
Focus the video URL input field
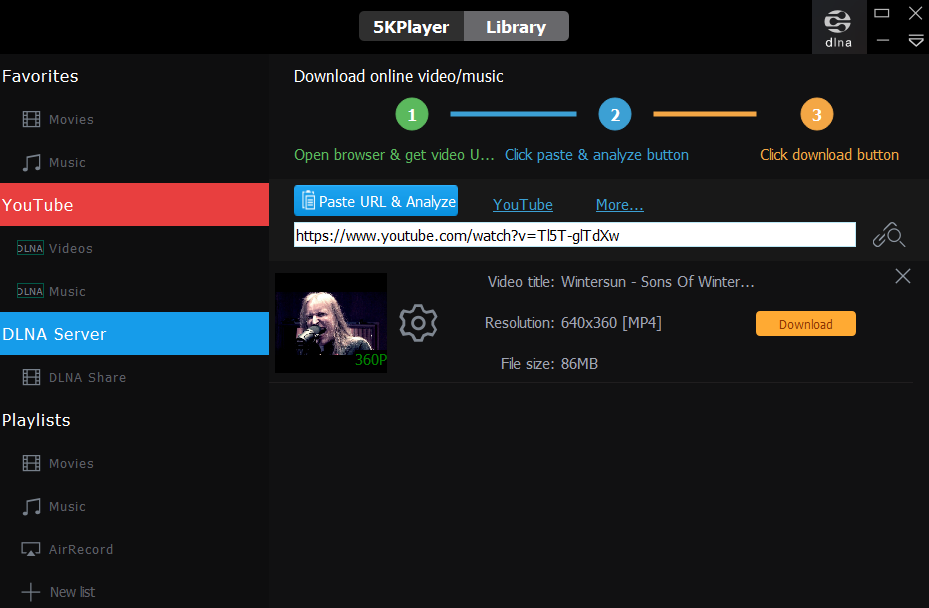tap(575, 235)
